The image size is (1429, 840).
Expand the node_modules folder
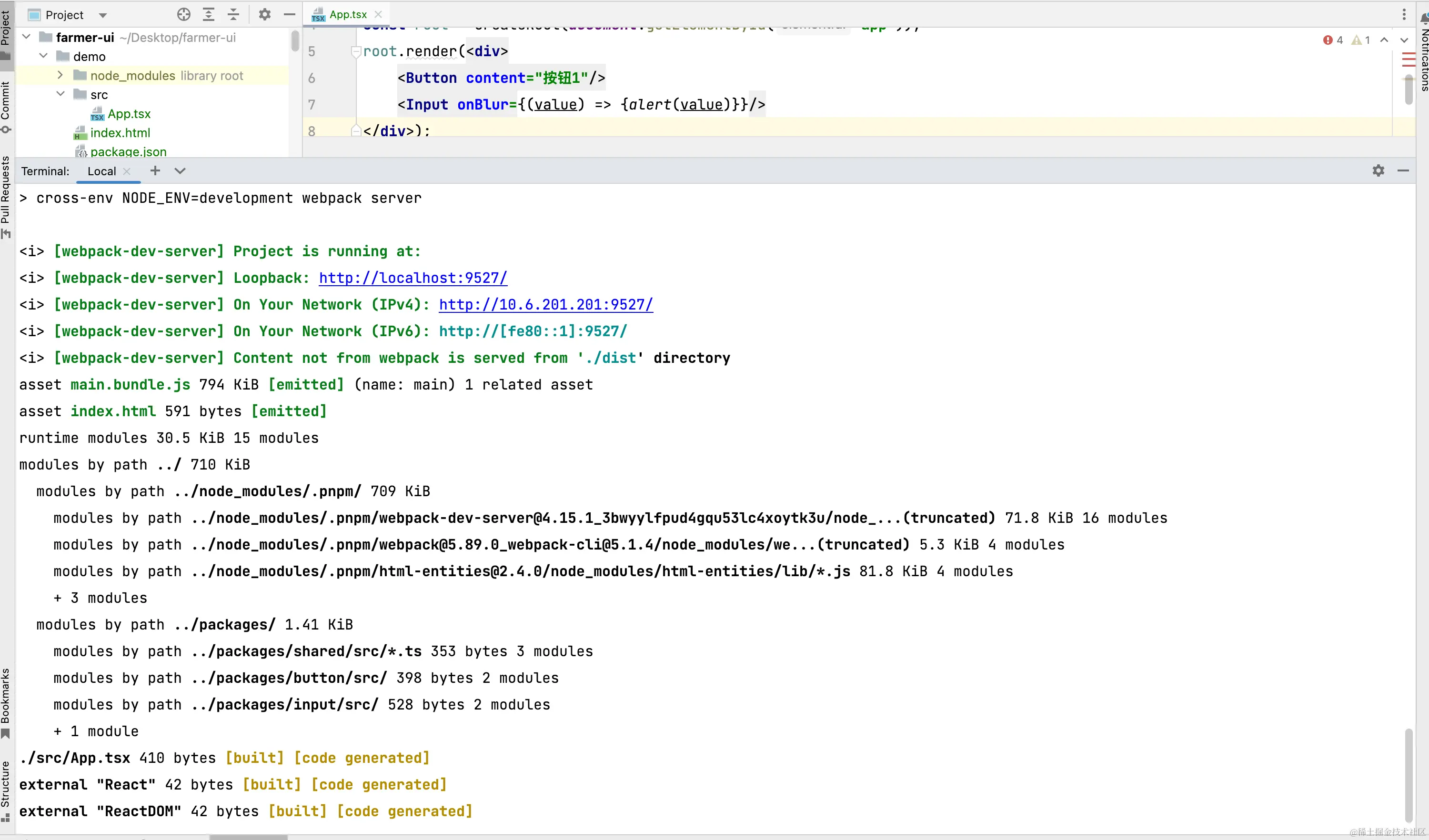coord(60,75)
